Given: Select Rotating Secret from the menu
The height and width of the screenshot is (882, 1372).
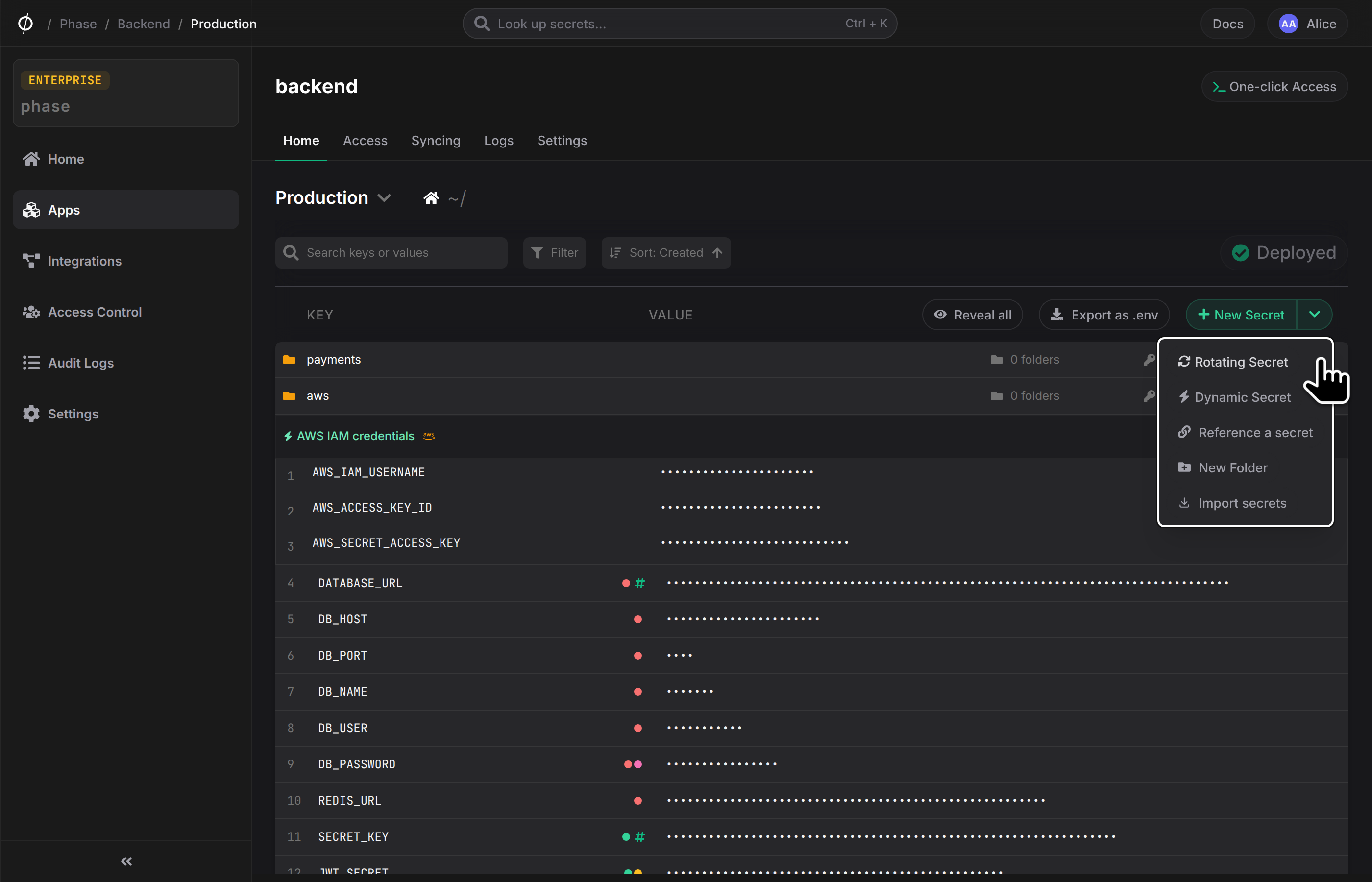Looking at the screenshot, I should 1233,362.
